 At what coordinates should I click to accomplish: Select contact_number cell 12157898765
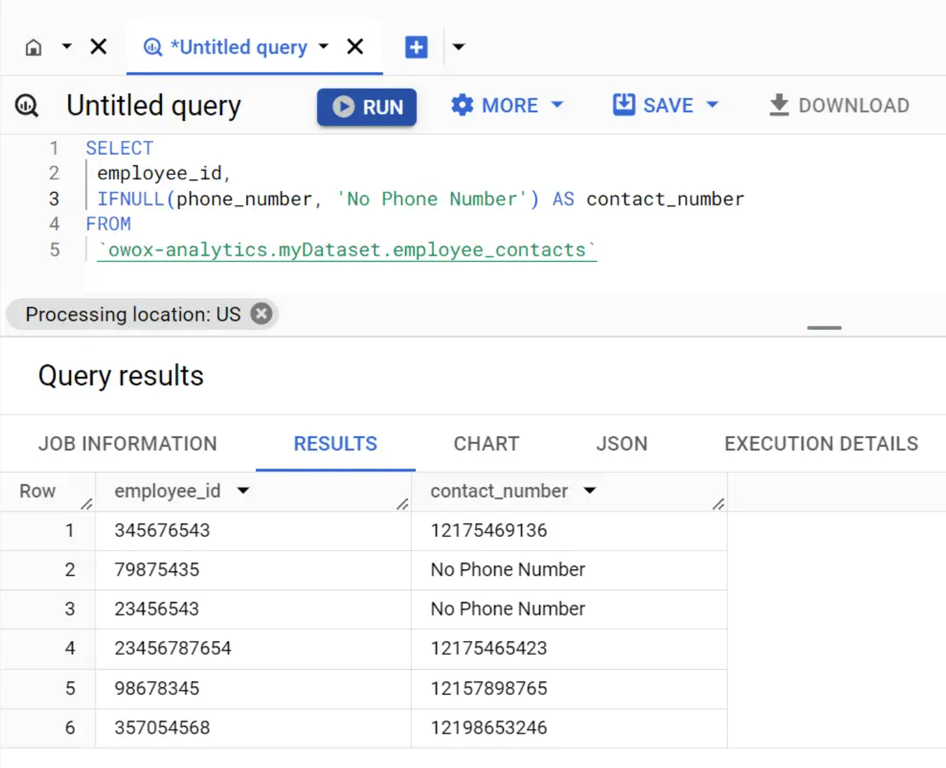click(569, 688)
